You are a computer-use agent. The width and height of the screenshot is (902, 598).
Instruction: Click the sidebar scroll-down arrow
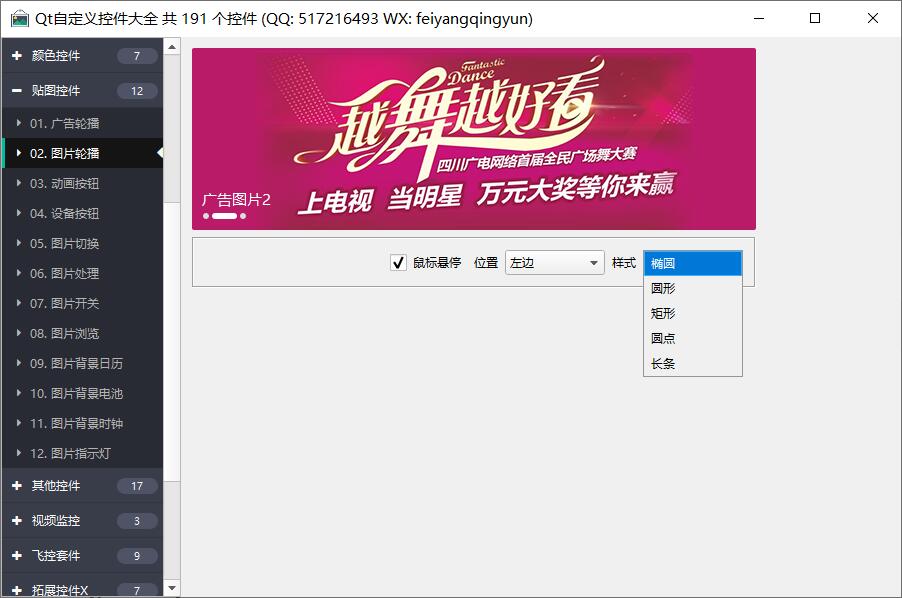[172, 588]
